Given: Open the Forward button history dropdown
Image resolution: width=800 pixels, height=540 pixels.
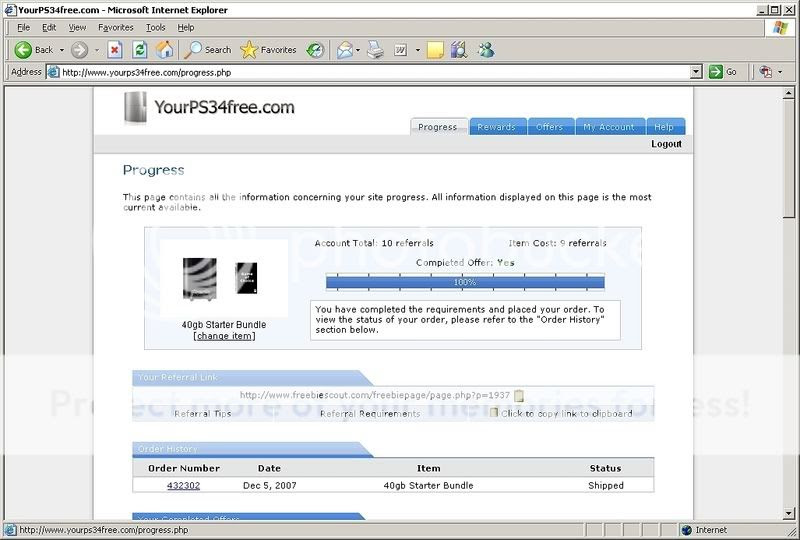Looking at the screenshot, I should coord(97,50).
